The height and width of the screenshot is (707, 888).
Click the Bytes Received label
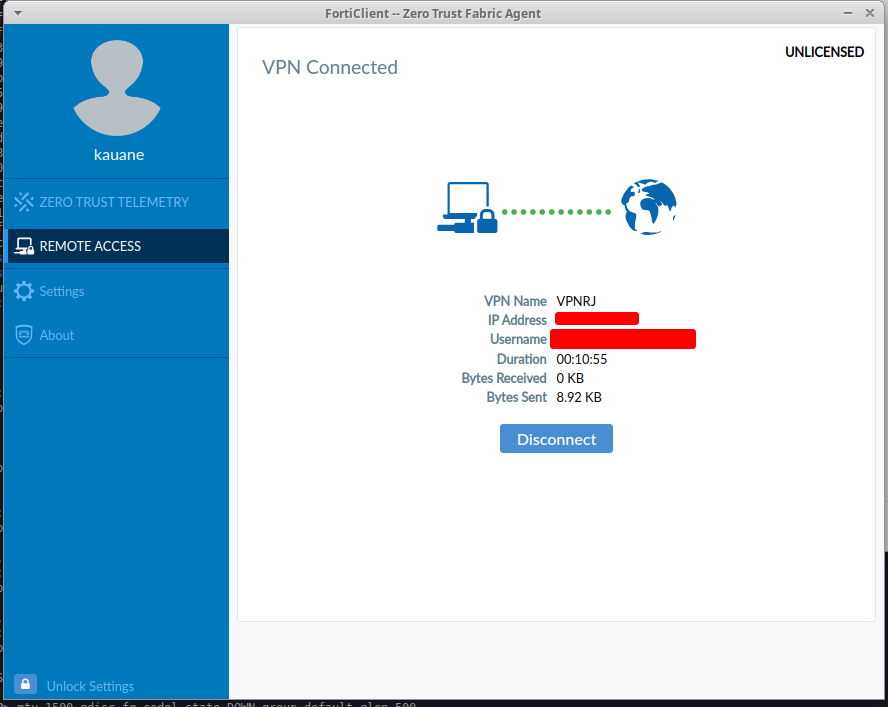click(x=504, y=378)
